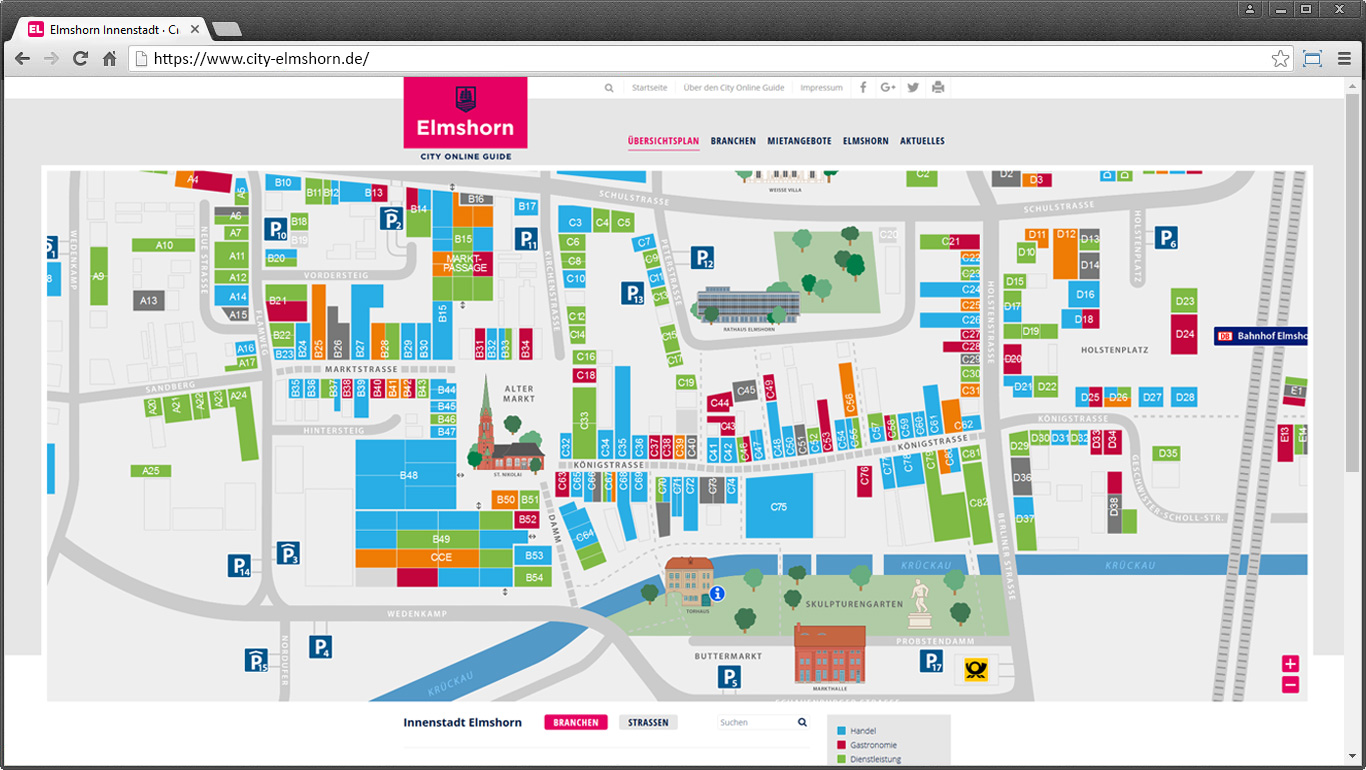Open the Facebook icon in the header
Image resolution: width=1366 pixels, height=770 pixels.
(x=863, y=87)
